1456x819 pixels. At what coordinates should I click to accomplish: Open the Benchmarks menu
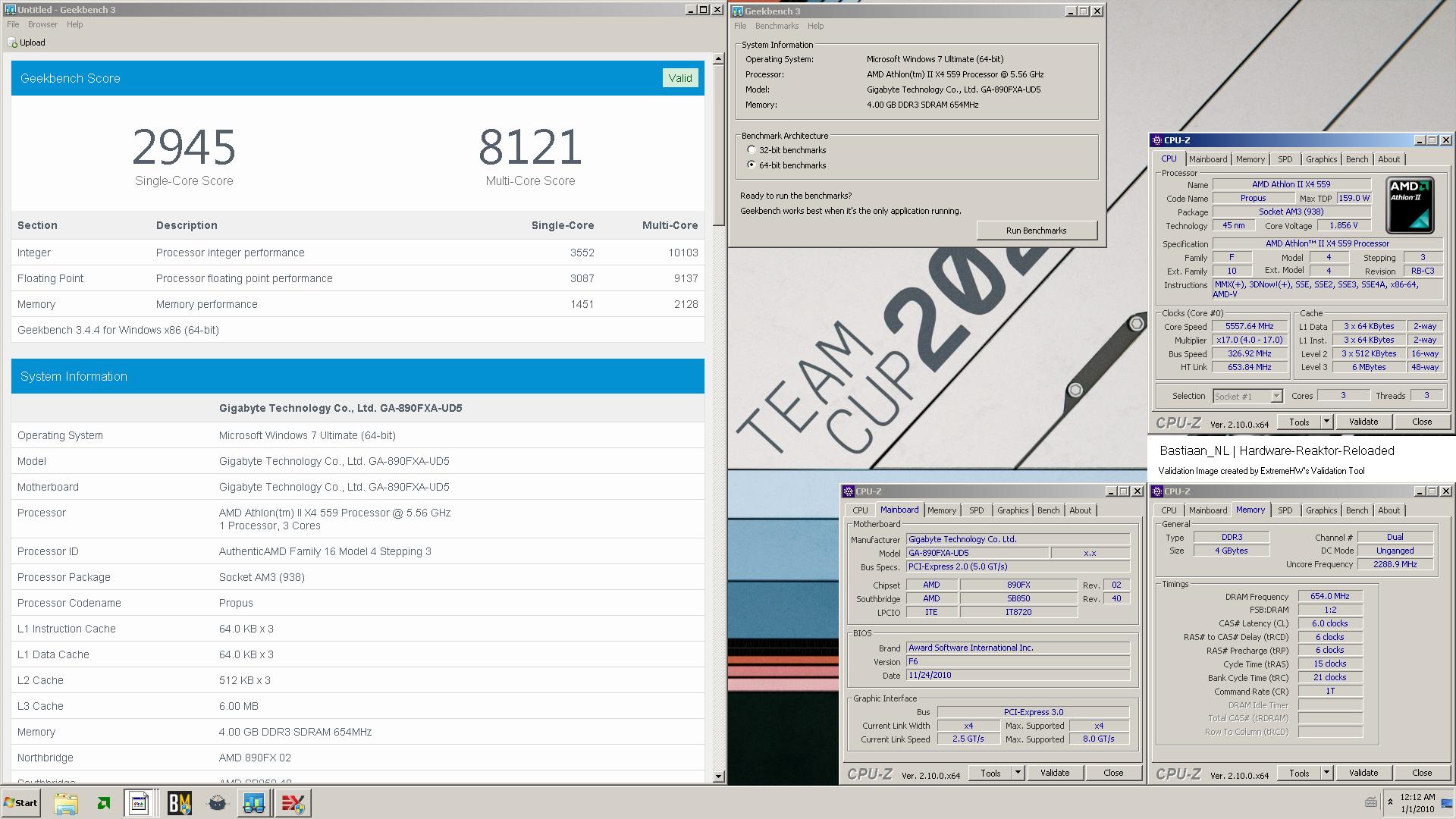click(x=777, y=26)
